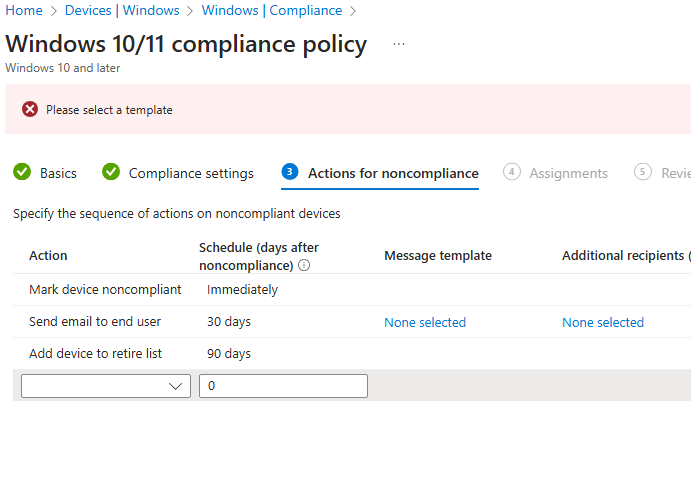
Task: Go to the Home breadcrumb link
Action: coord(24,10)
